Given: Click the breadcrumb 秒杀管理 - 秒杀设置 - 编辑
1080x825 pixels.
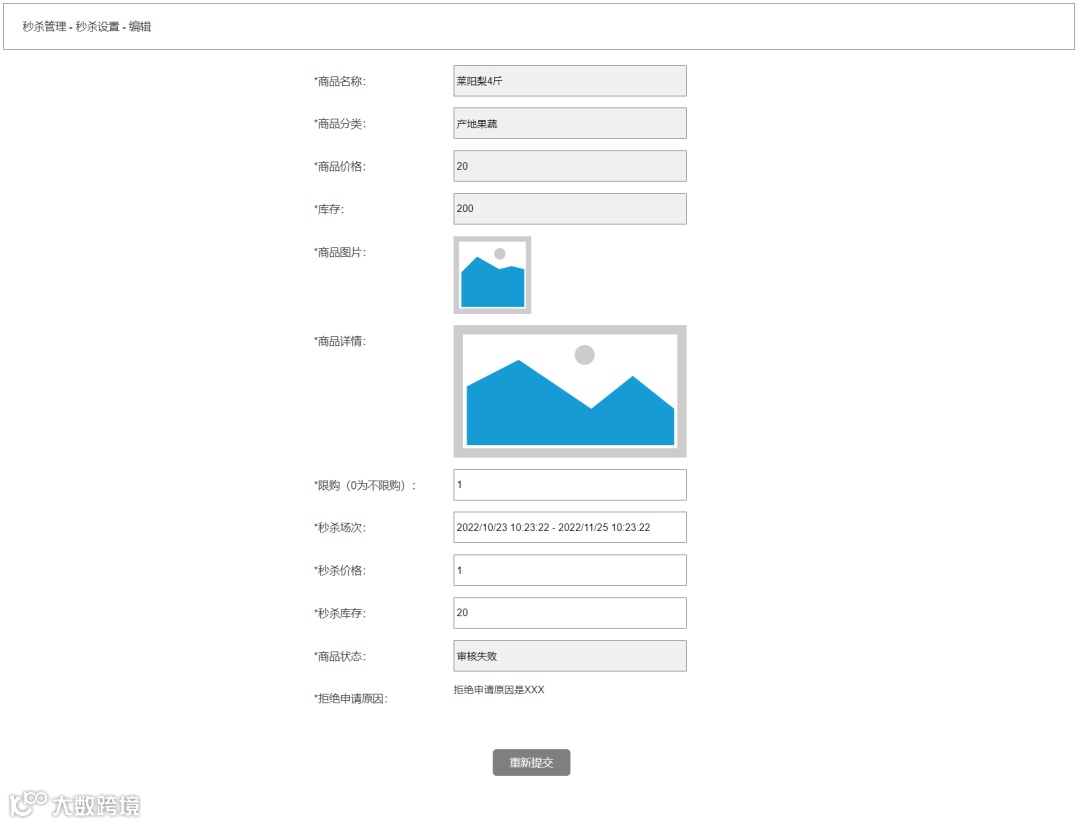Looking at the screenshot, I should [87, 26].
